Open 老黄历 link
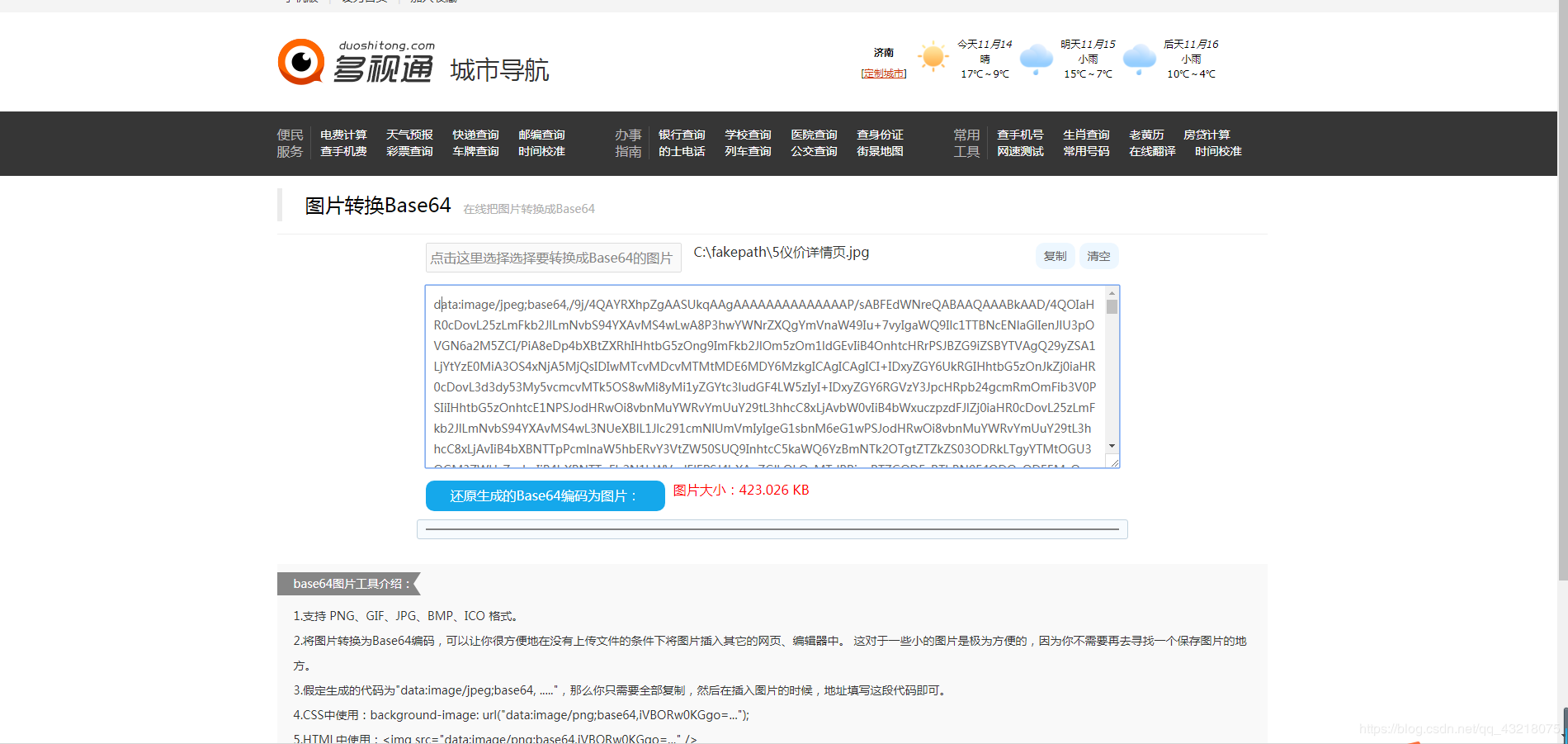Screen dimensions: 1568x744 [1146, 135]
